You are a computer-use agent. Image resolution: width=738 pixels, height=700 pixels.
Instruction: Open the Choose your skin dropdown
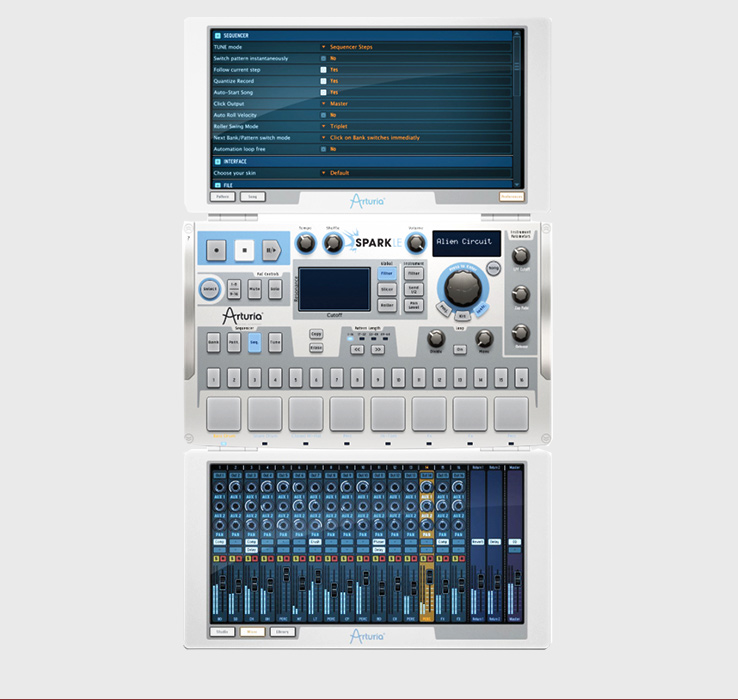(416, 173)
